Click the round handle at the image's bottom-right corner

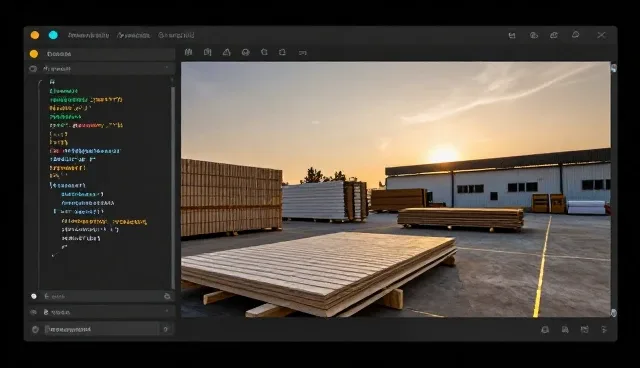(613, 313)
